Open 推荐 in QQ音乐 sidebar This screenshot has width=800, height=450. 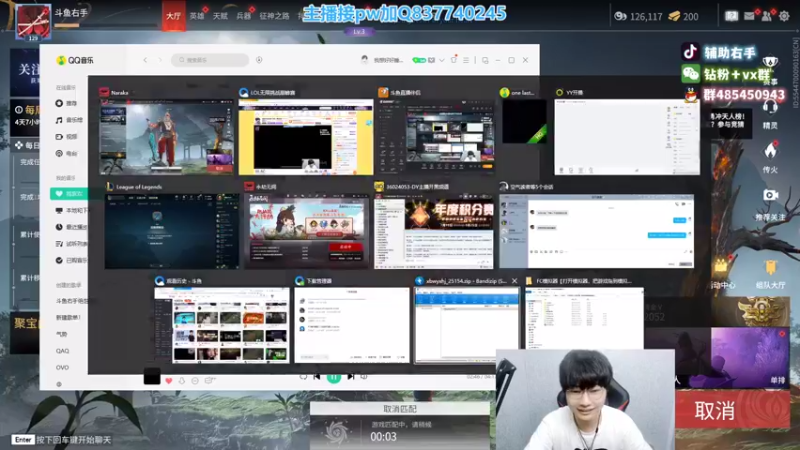click(66, 103)
